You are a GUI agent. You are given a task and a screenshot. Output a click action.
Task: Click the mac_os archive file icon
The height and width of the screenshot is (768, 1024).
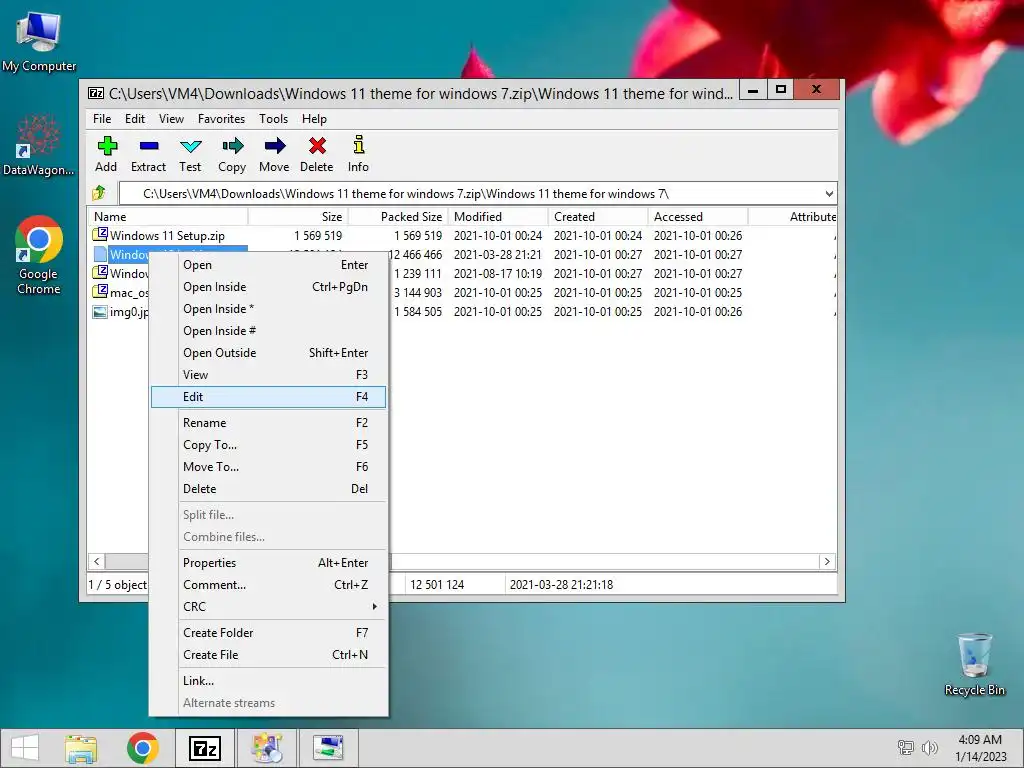coord(100,292)
